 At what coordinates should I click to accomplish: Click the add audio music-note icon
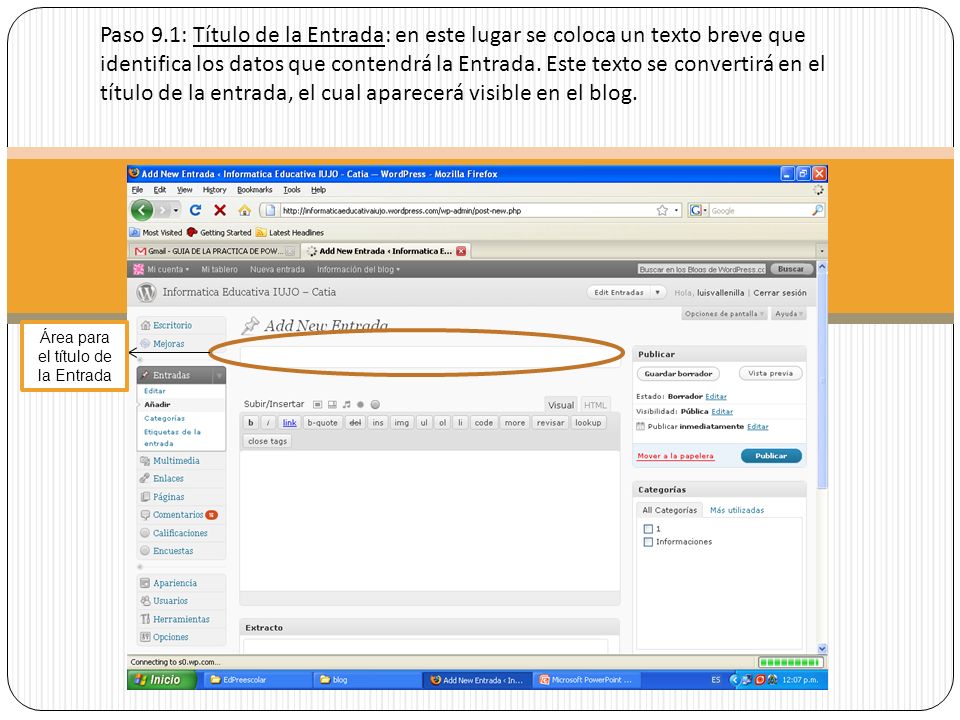347,405
